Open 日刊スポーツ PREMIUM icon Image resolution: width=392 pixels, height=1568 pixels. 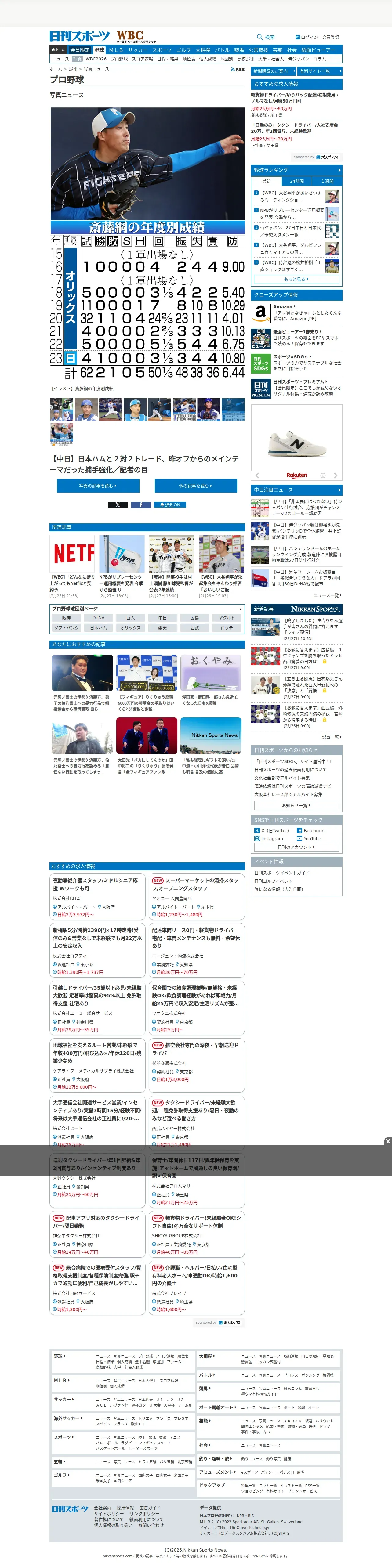[x=260, y=388]
